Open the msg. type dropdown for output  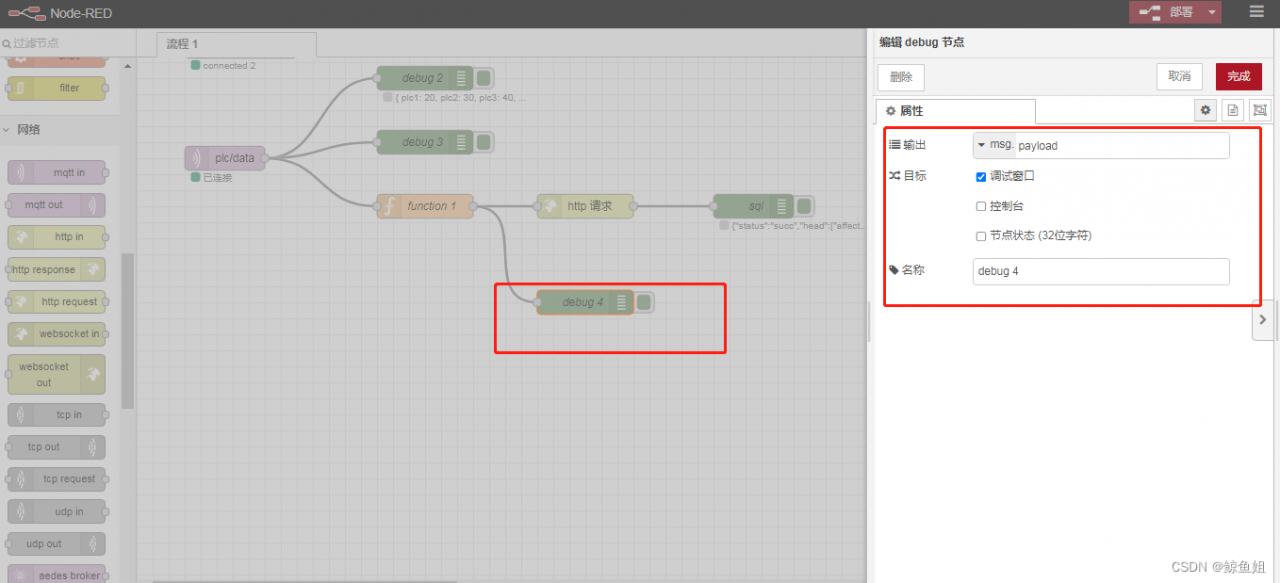point(994,145)
